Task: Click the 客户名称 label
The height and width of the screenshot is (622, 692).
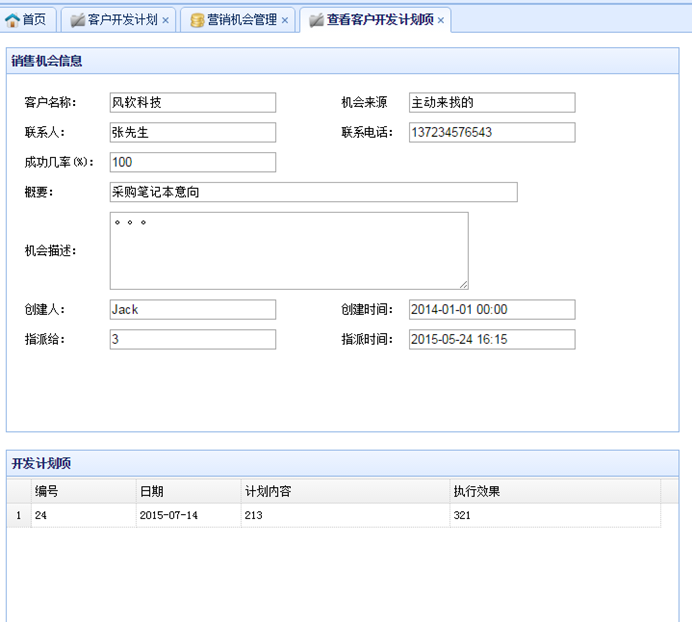Action: [x=50, y=102]
